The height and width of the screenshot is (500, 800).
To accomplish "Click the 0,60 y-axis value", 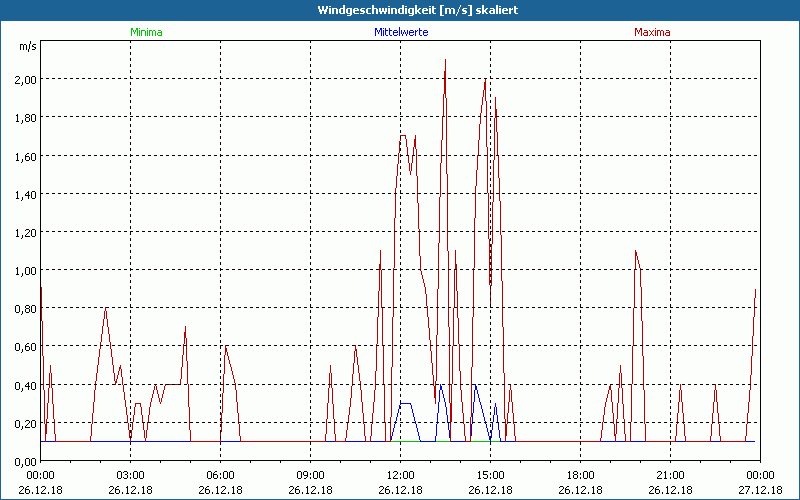I will click(23, 347).
